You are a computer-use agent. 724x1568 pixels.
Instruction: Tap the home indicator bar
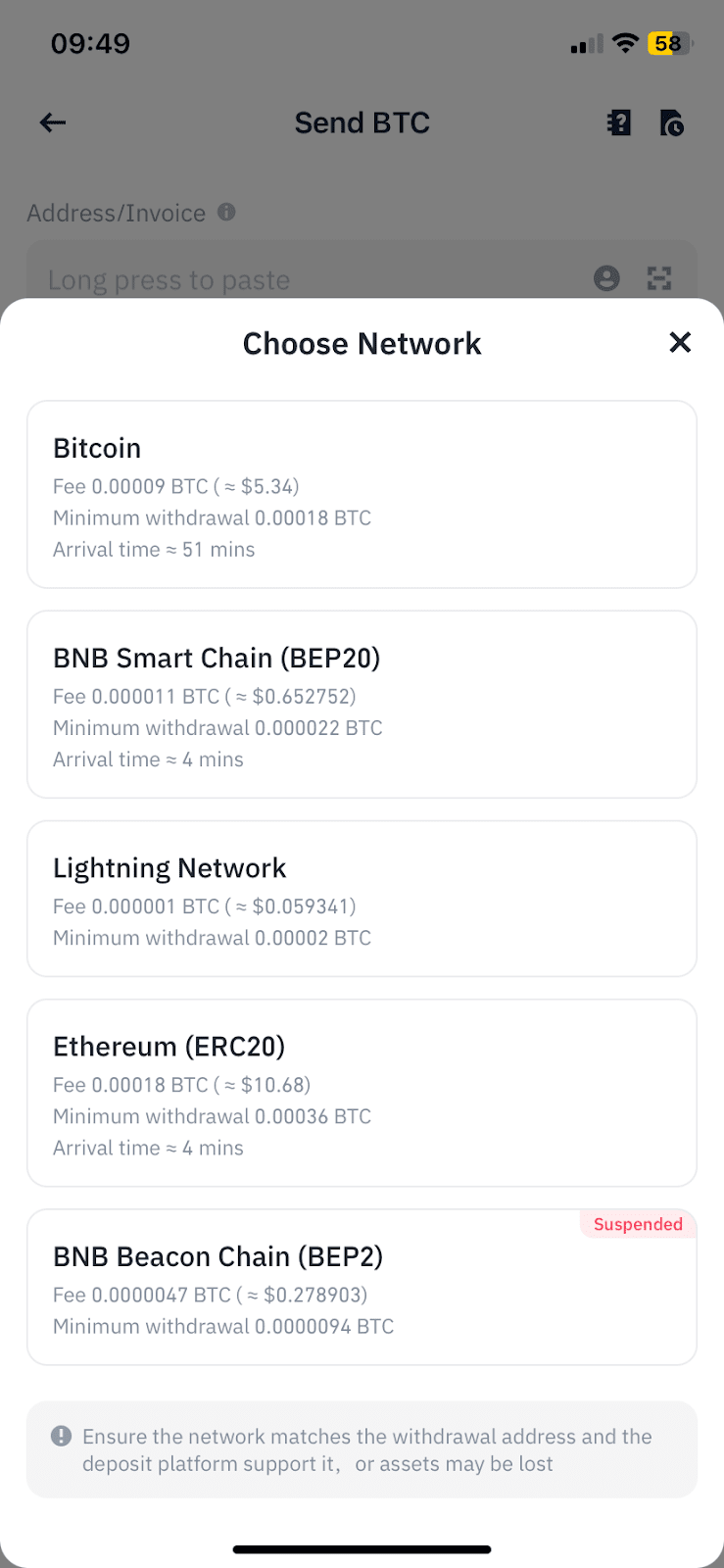(x=362, y=1549)
